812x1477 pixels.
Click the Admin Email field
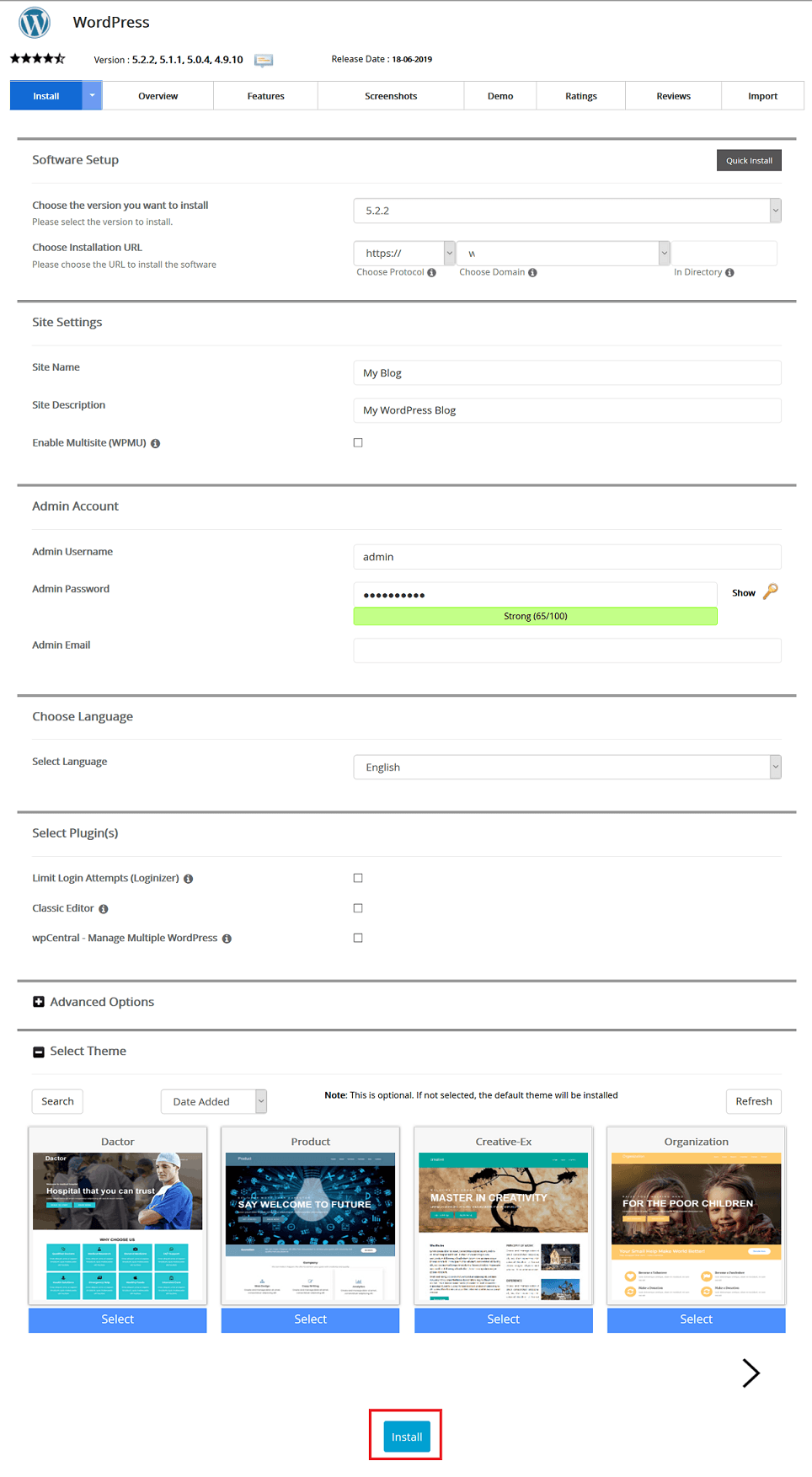(x=567, y=650)
